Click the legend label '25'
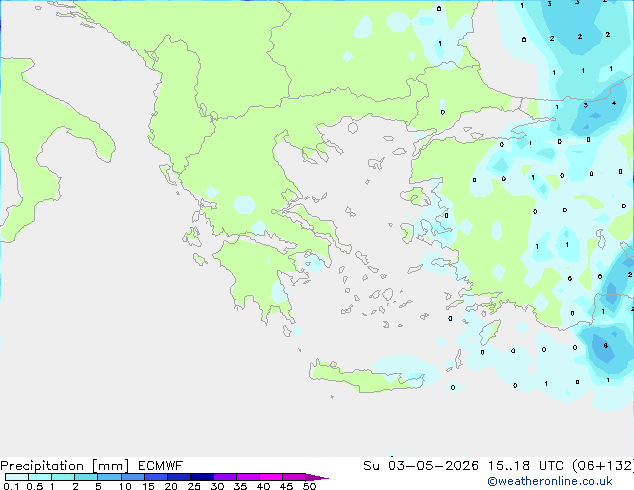The height and width of the screenshot is (490, 634). [x=194, y=486]
